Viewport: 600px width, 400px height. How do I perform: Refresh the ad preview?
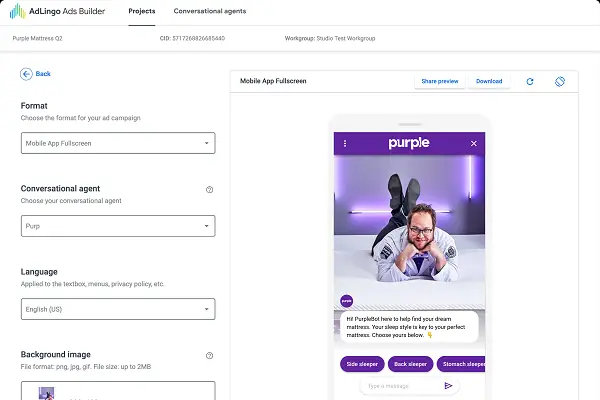coord(530,81)
